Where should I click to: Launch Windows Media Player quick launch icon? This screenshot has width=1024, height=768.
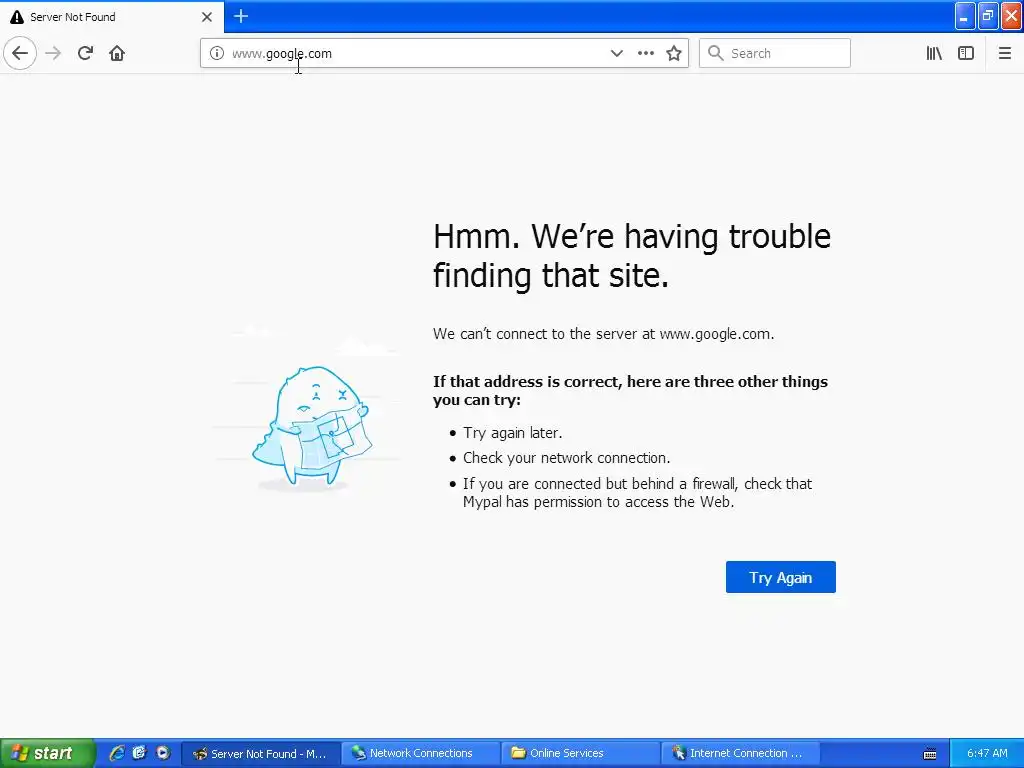pyautogui.click(x=163, y=753)
